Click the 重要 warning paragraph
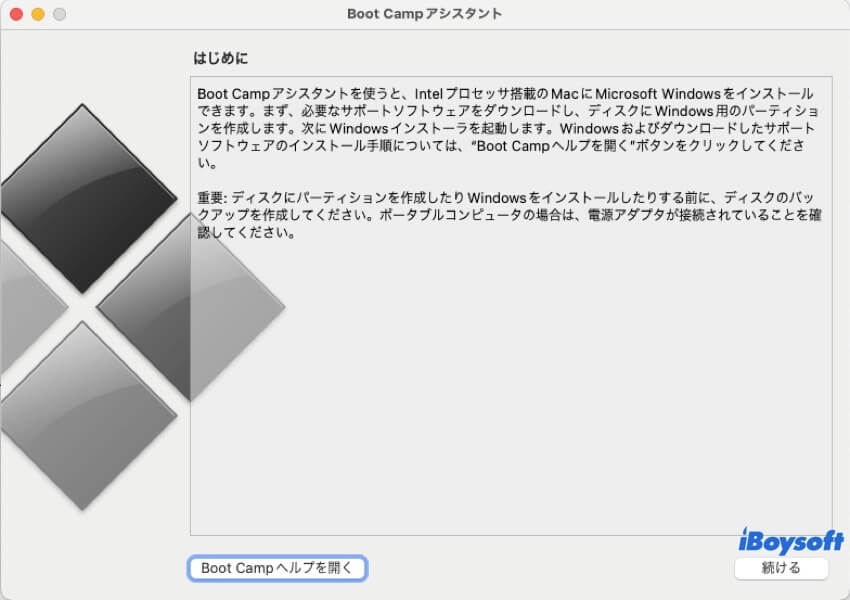This screenshot has width=850, height=600. (x=500, y=212)
